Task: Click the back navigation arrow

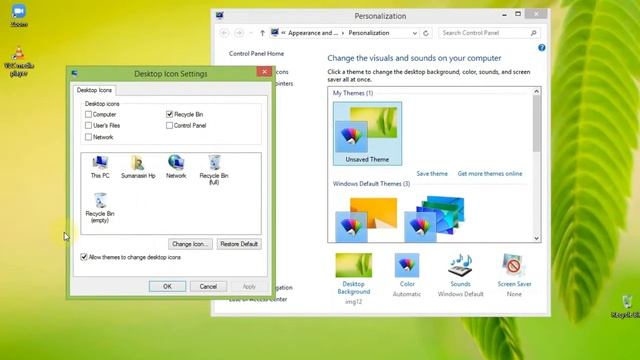Action: (224, 33)
